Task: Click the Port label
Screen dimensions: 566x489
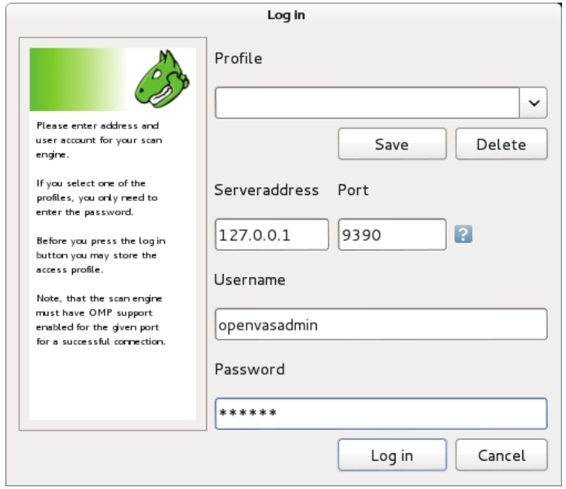Action: click(x=353, y=190)
